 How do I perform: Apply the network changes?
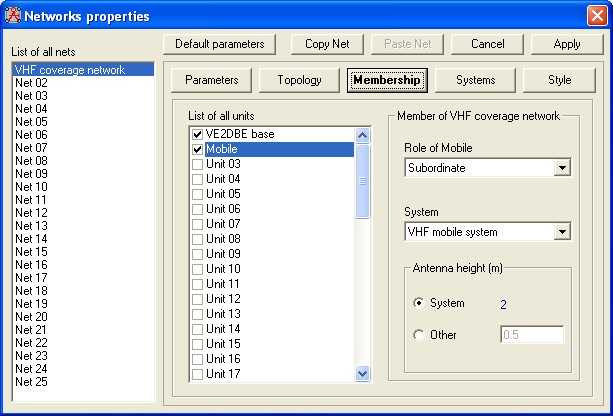click(567, 44)
